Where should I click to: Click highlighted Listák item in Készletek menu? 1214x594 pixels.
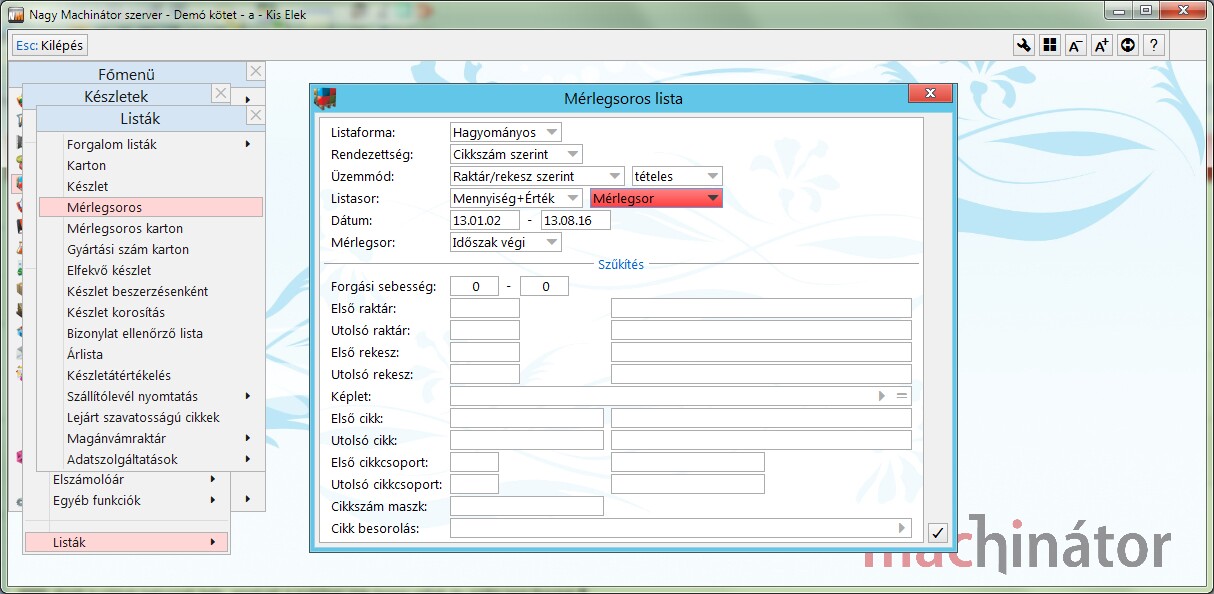[x=126, y=542]
